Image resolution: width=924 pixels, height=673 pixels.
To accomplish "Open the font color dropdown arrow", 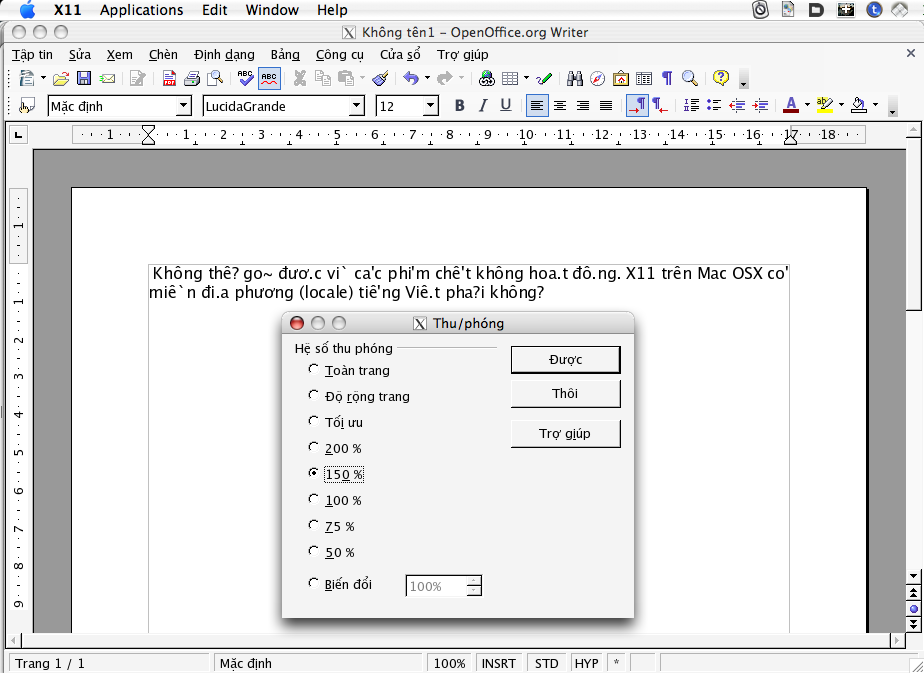I will 807,105.
